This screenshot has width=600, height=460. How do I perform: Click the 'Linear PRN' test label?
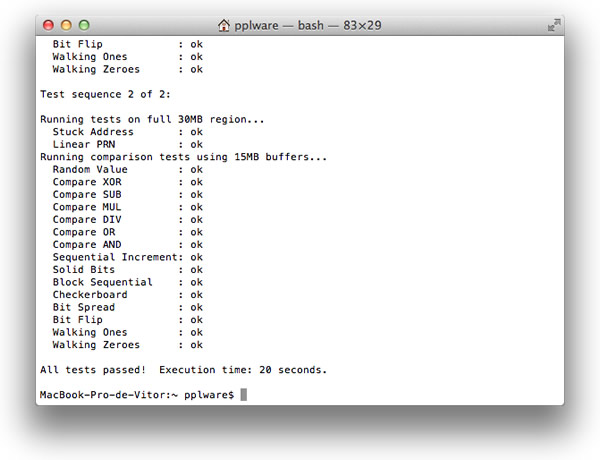pos(84,144)
